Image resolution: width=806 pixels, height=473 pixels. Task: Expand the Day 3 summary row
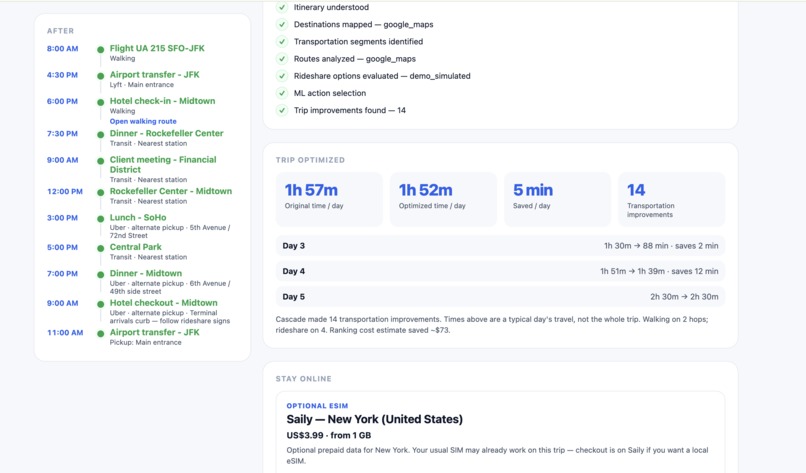point(500,246)
